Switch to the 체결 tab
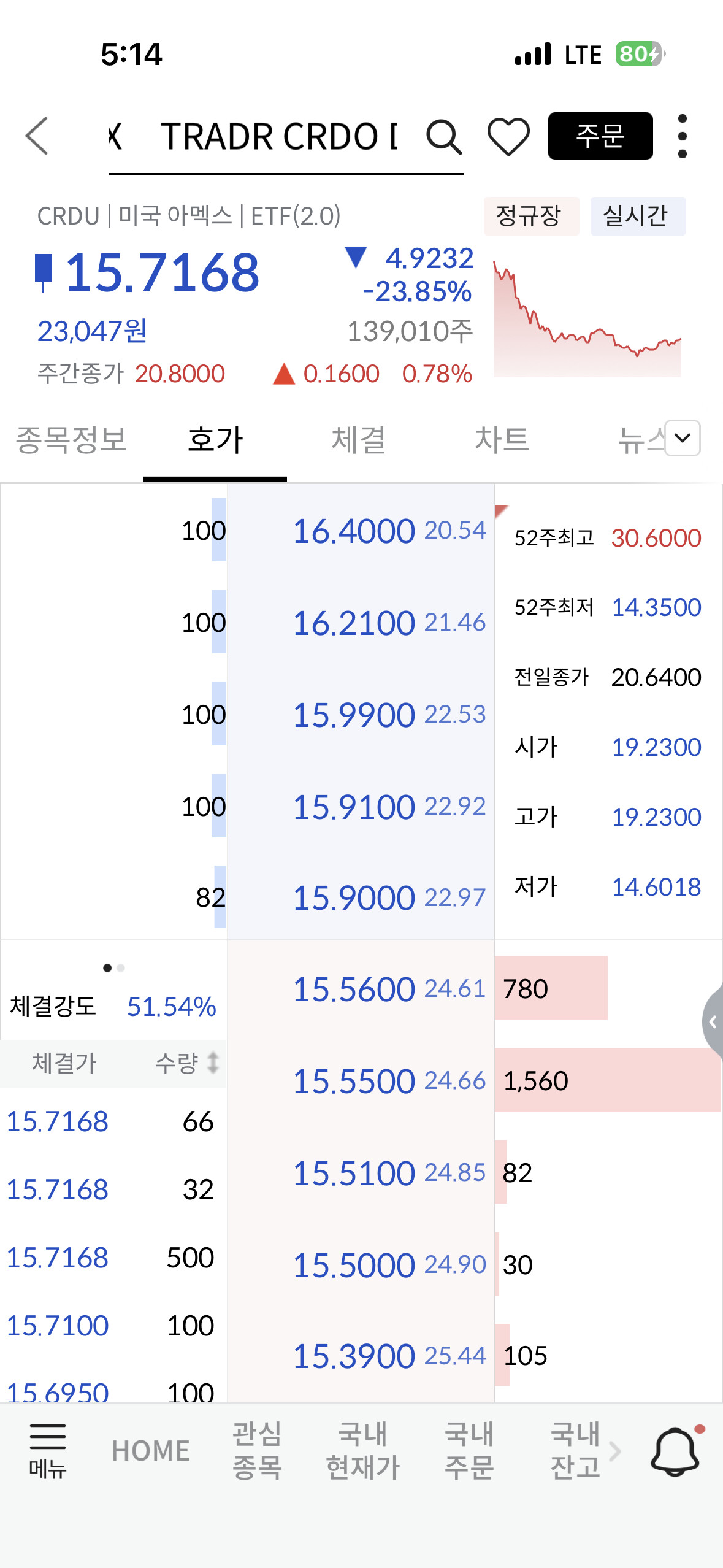The image size is (723, 1568). (358, 440)
